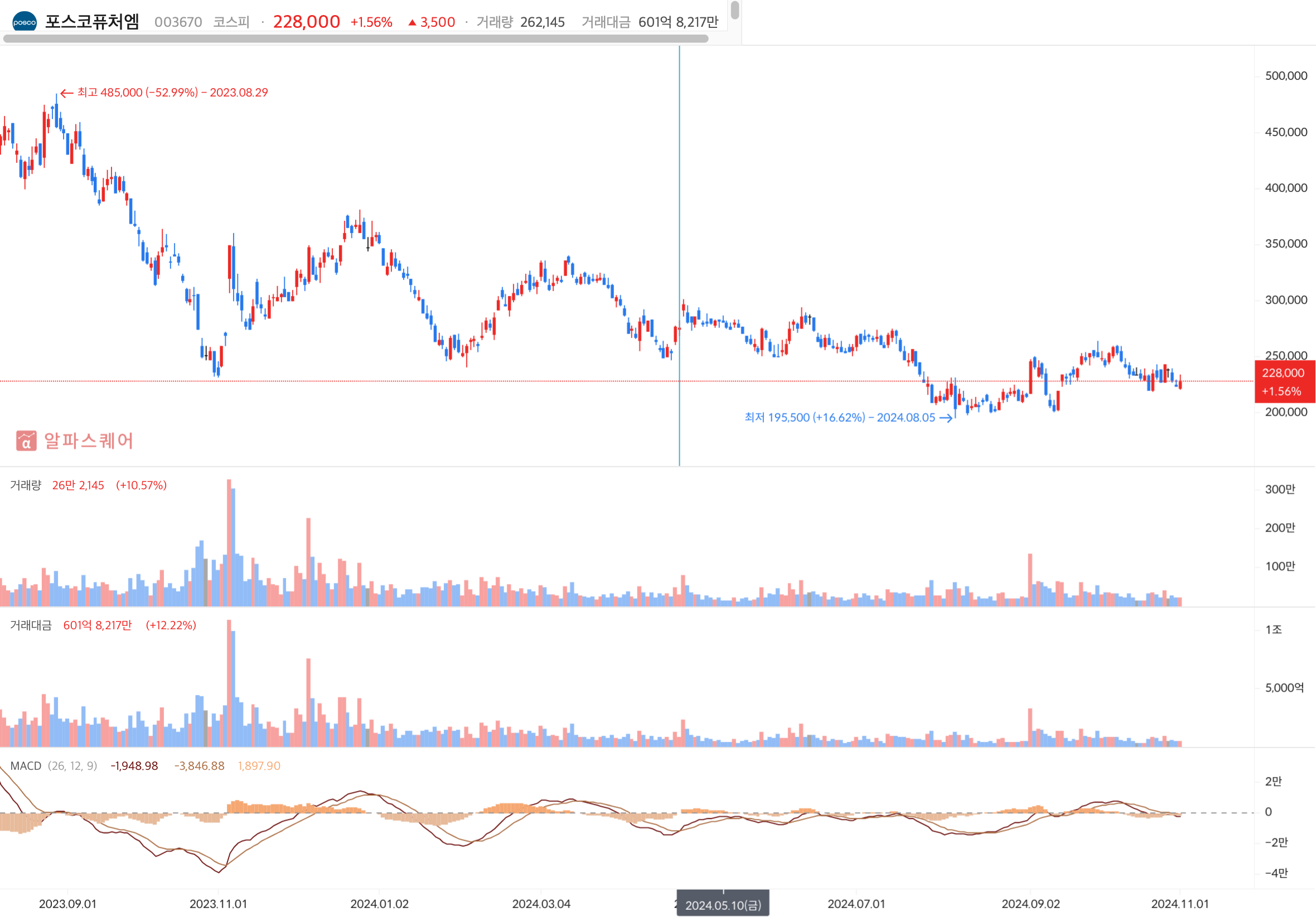Click the volume value 26만 2,145
The width and height of the screenshot is (1316, 917).
pyautogui.click(x=78, y=485)
